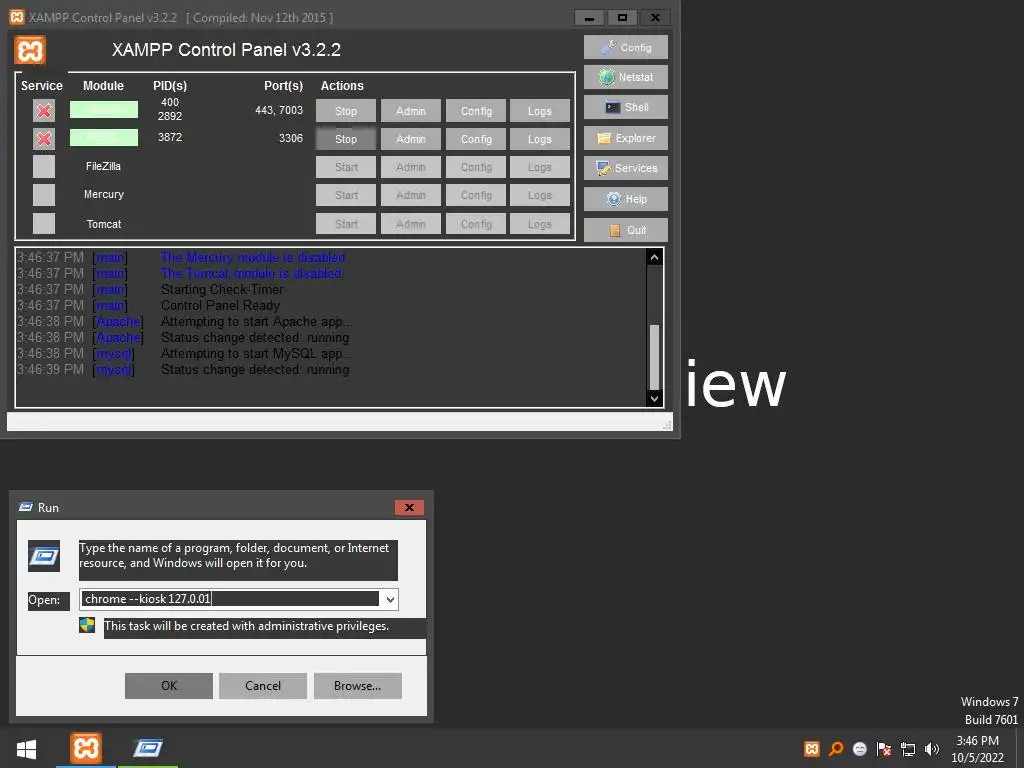Viewport: 1024px width, 768px height.
Task: Click the Run dialog icon in the taskbar
Action: tap(148, 748)
